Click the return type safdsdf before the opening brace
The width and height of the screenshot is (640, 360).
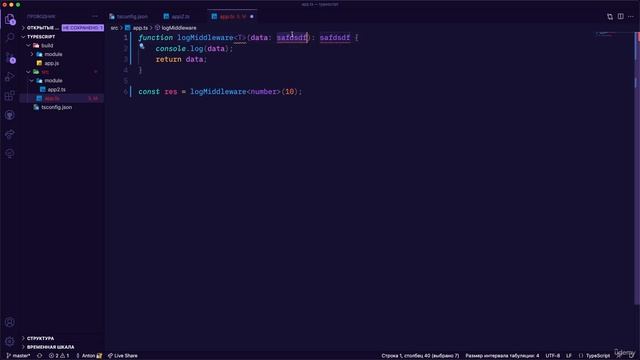coord(335,38)
